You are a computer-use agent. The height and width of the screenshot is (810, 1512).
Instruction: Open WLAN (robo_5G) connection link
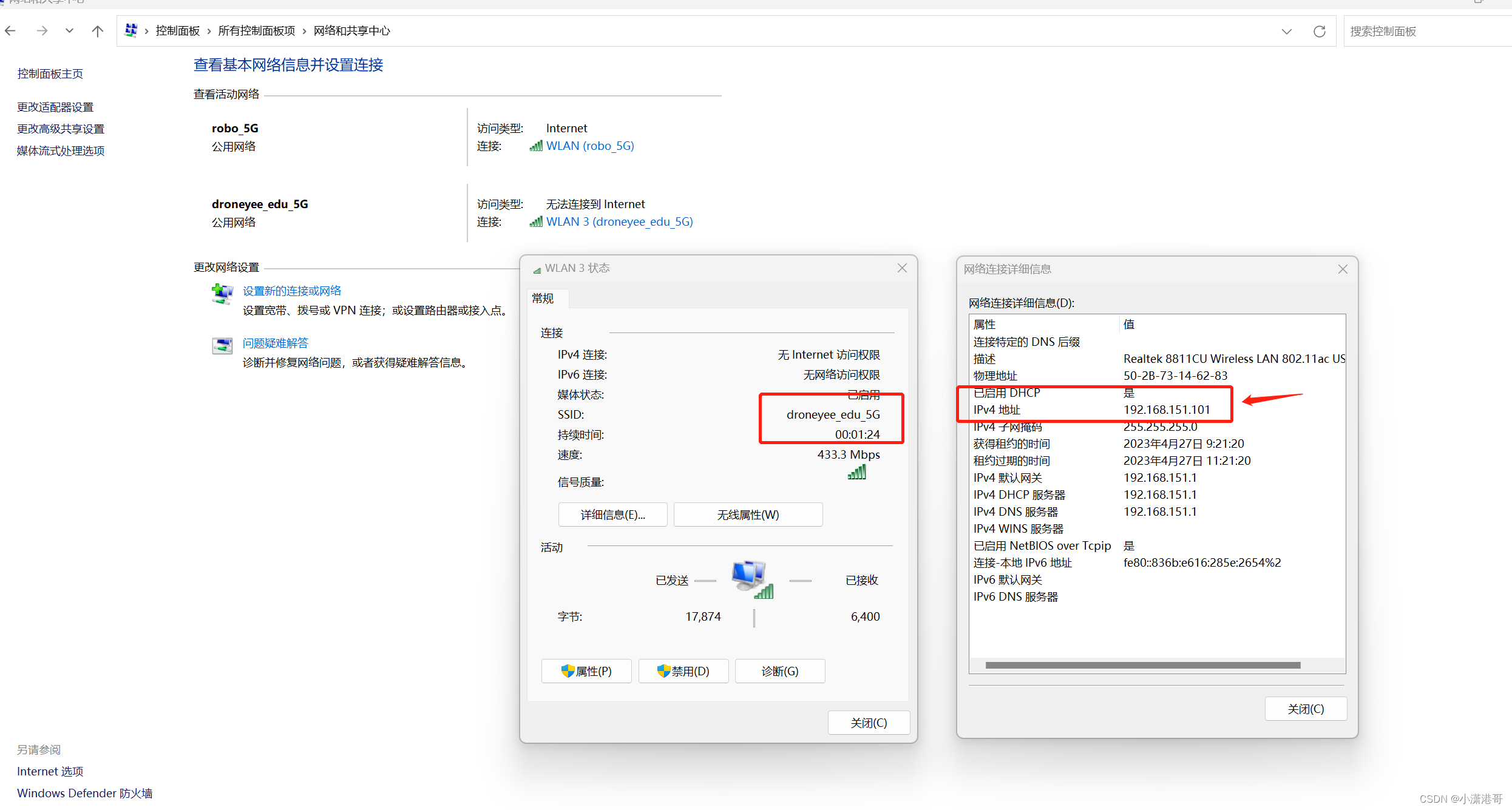click(x=590, y=146)
